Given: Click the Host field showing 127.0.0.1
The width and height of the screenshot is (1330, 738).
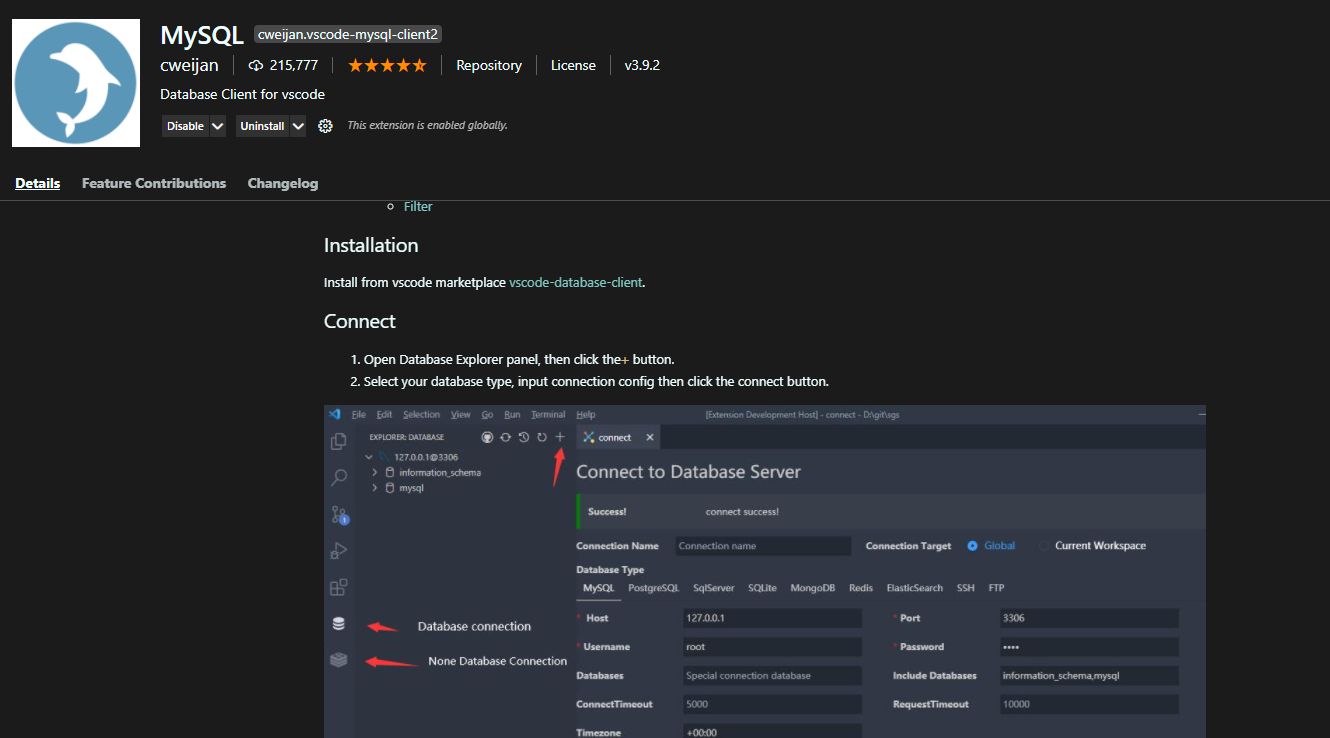Looking at the screenshot, I should coord(771,618).
